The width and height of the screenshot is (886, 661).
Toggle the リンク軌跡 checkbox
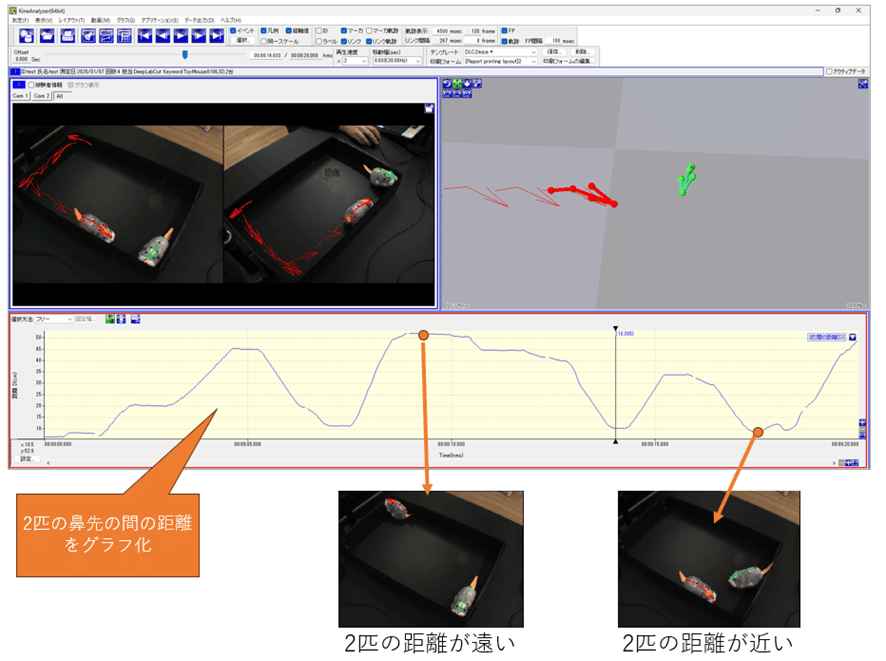click(369, 41)
